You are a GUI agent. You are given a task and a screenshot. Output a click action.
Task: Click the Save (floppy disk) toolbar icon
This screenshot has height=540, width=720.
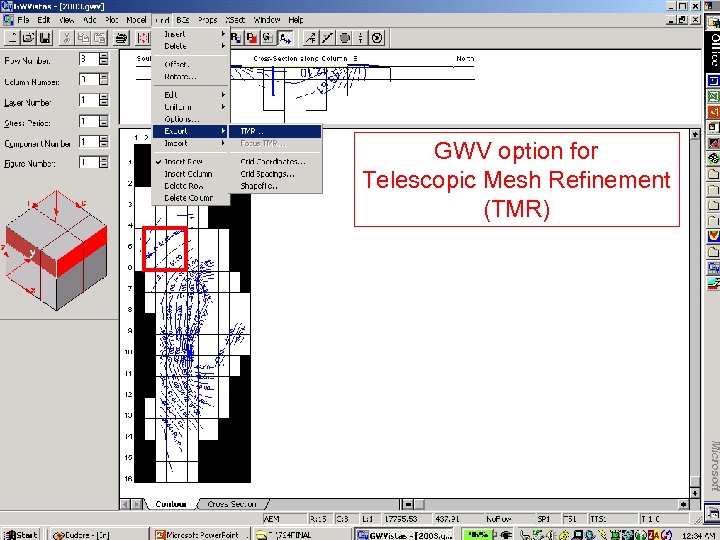pos(45,38)
